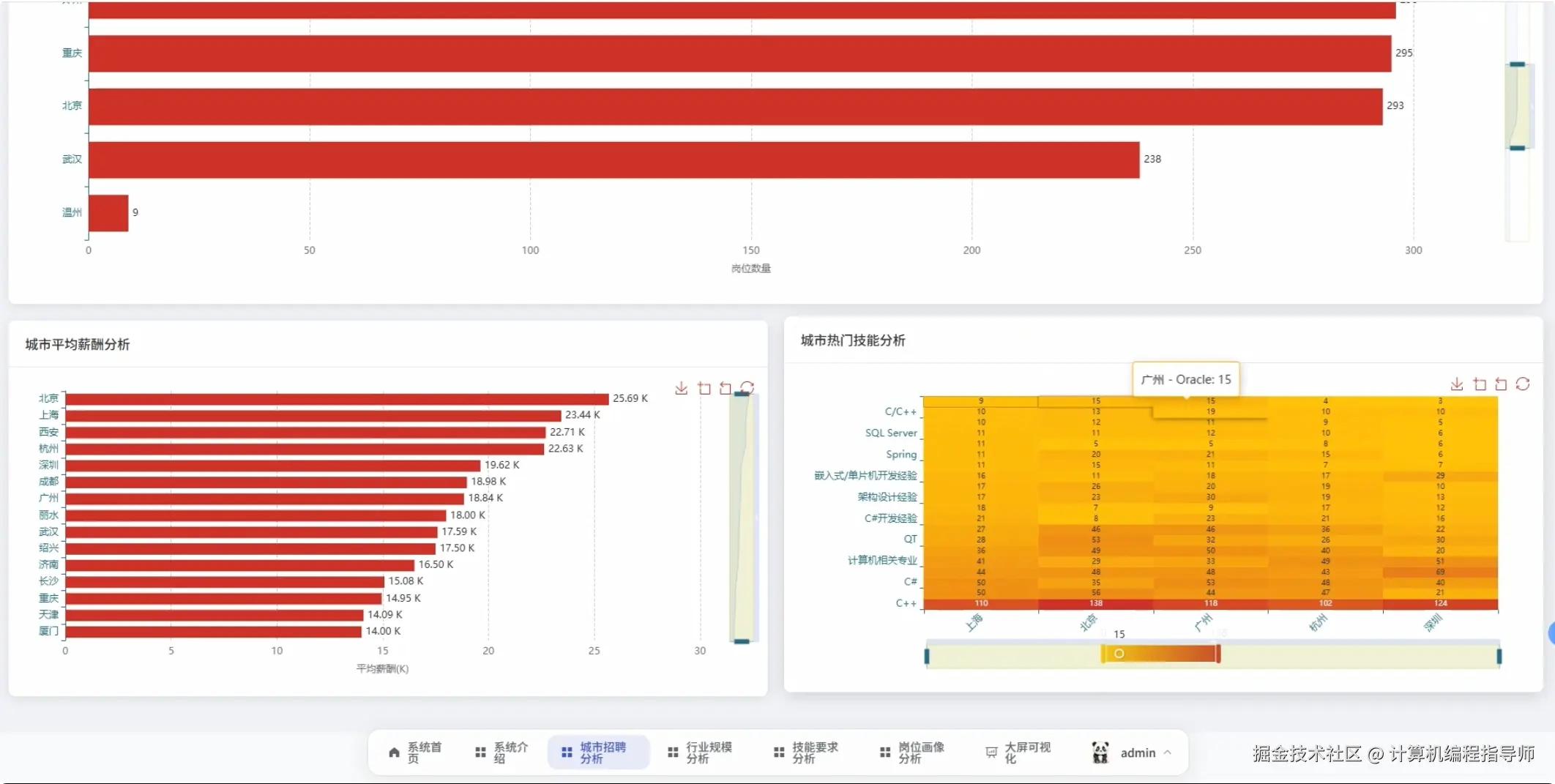This screenshot has height=784, width=1555.
Task: Click top handle of job count chart zoom
Action: pyautogui.click(x=1518, y=64)
